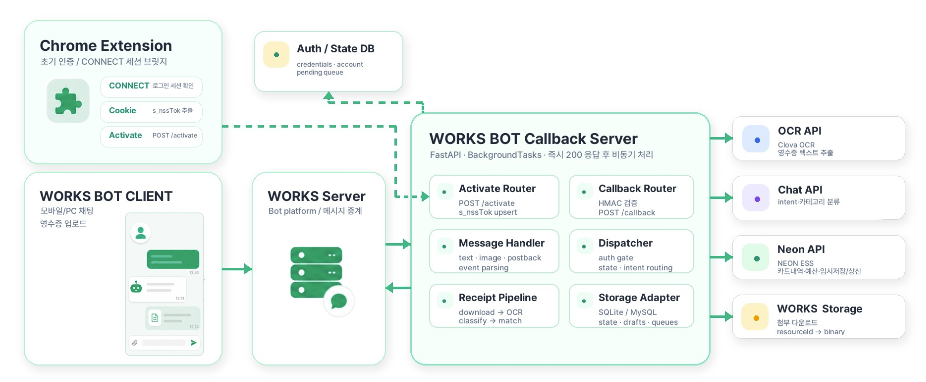Click the purple Chat API icon
Screen dimensions: 926x382
(757, 198)
